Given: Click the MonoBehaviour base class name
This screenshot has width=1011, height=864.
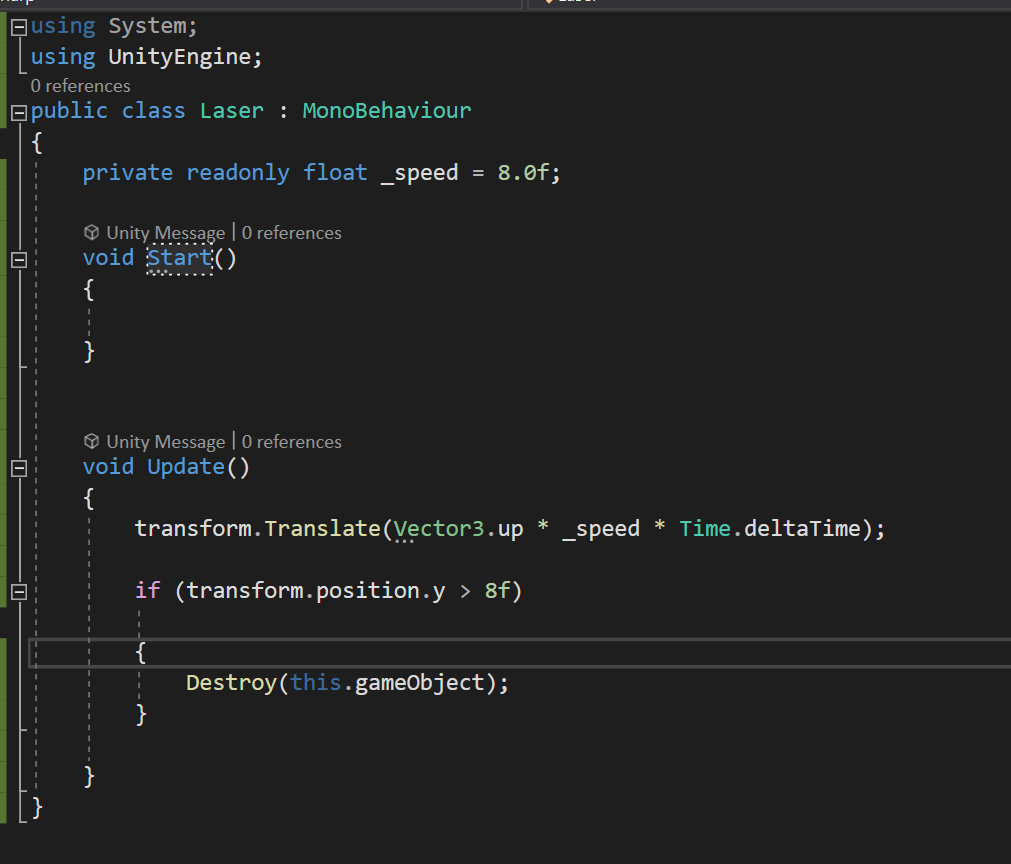Looking at the screenshot, I should [x=386, y=110].
